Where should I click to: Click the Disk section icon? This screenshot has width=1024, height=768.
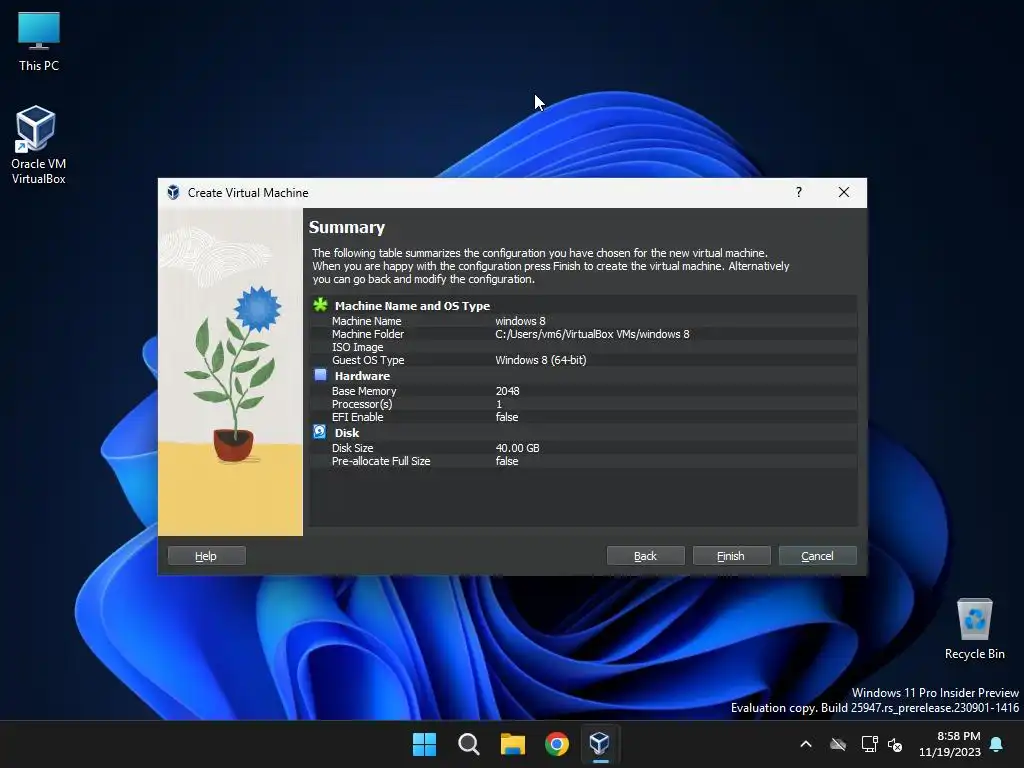[319, 432]
